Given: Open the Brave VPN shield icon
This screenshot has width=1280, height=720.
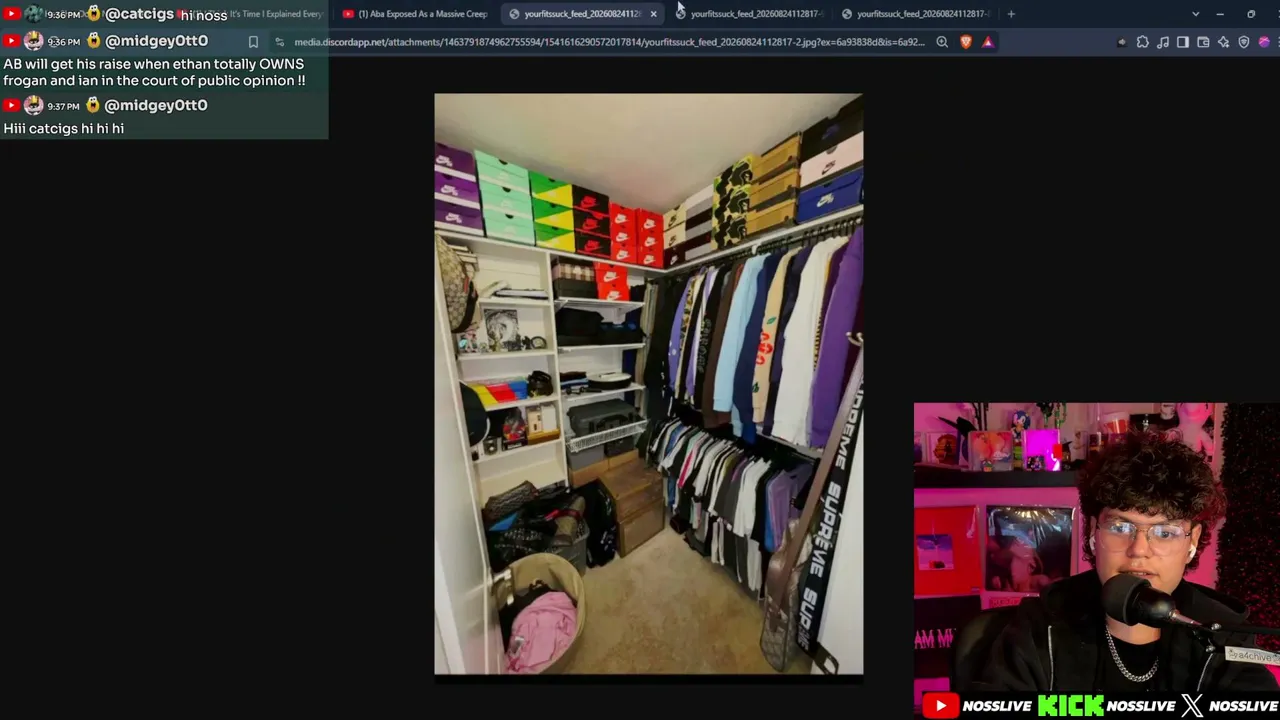Looking at the screenshot, I should click(x=1244, y=42).
